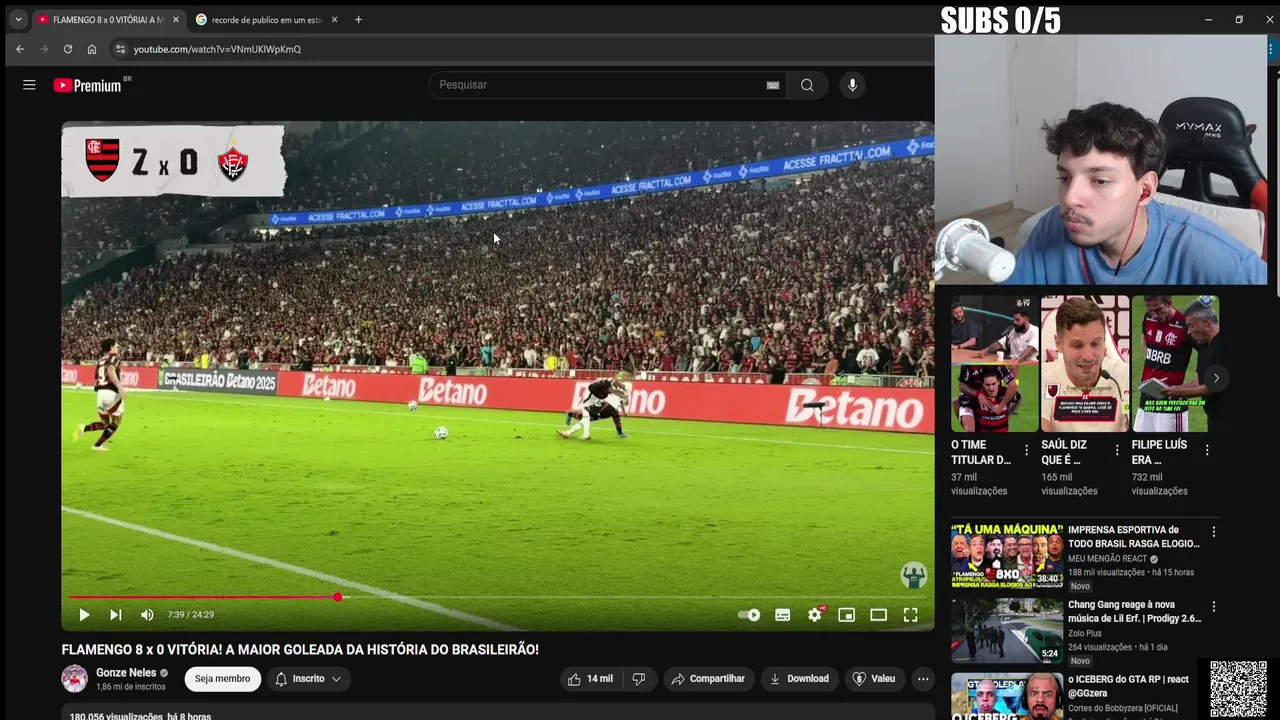
Task: Switch to recorde de publico tab
Action: click(x=264, y=19)
